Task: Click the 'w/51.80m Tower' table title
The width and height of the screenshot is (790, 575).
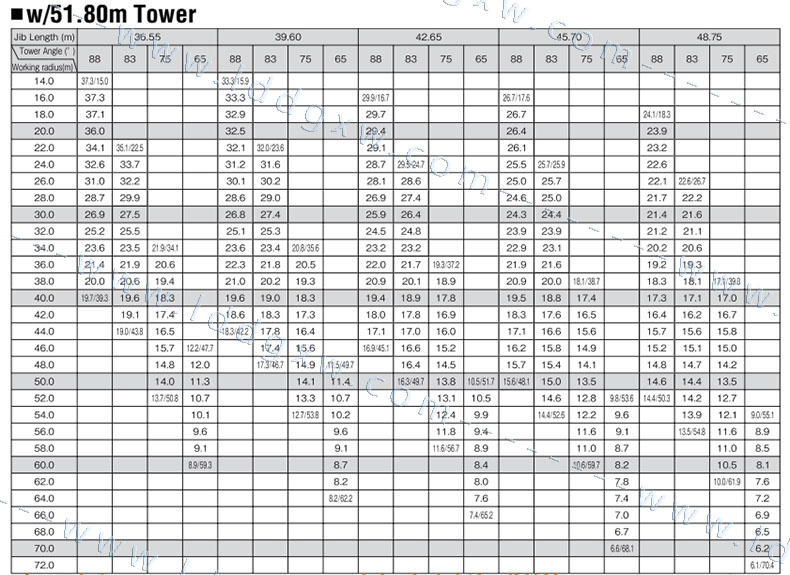Action: 103,14
